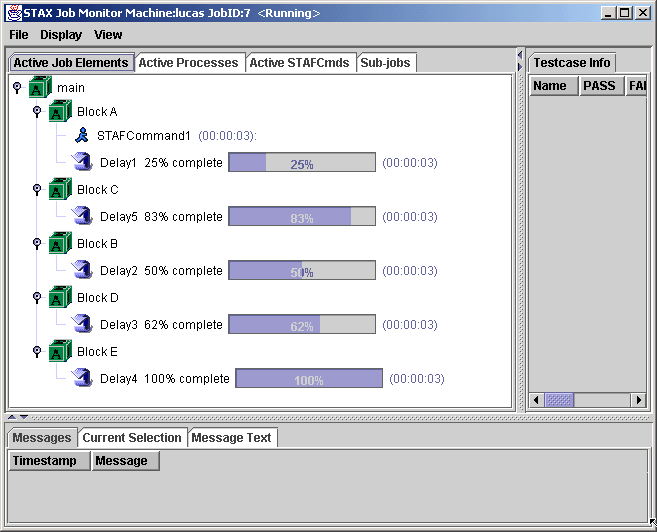Image resolution: width=657 pixels, height=532 pixels.
Task: Select the main tree row label
Action: coord(71,88)
